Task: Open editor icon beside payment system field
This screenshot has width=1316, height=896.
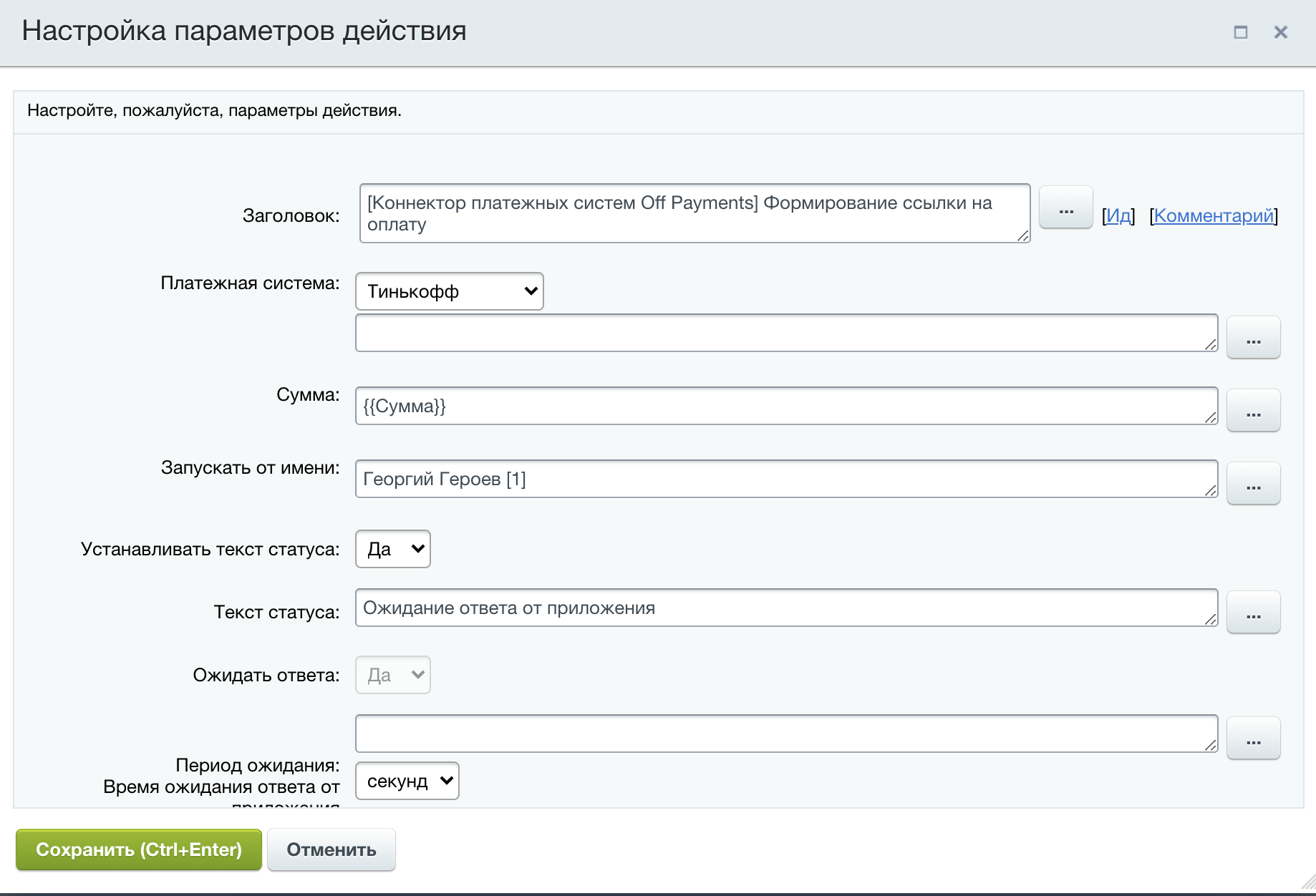Action: click(1253, 337)
